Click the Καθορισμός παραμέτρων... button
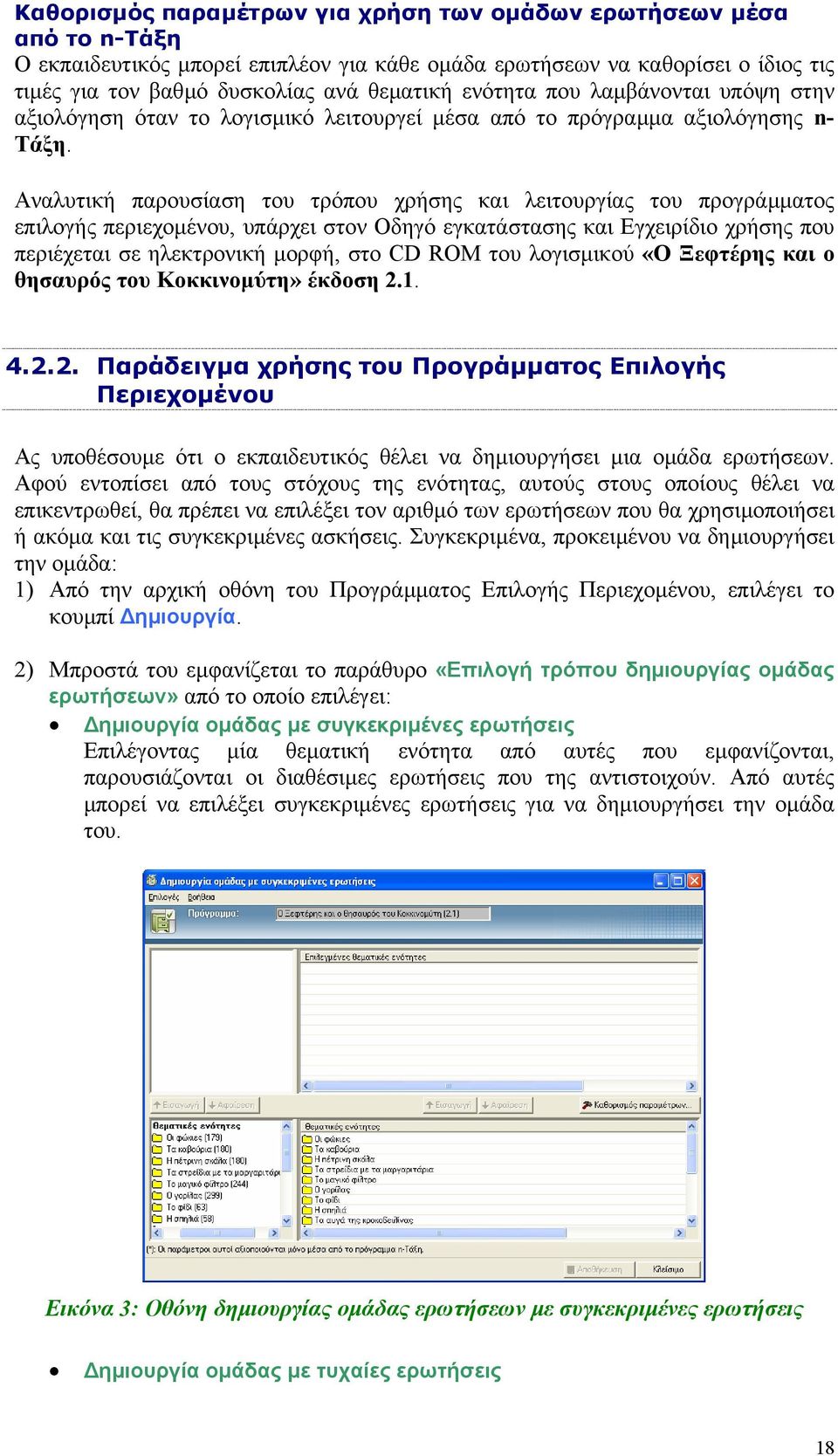 point(640,1105)
